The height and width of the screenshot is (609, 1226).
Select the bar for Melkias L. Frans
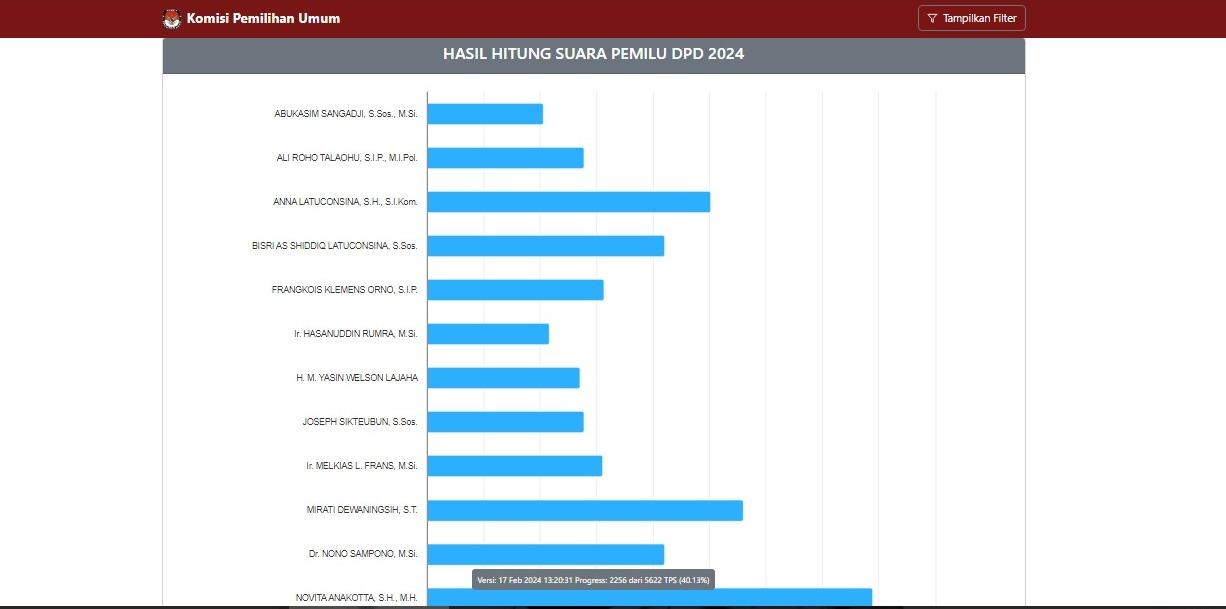click(514, 466)
